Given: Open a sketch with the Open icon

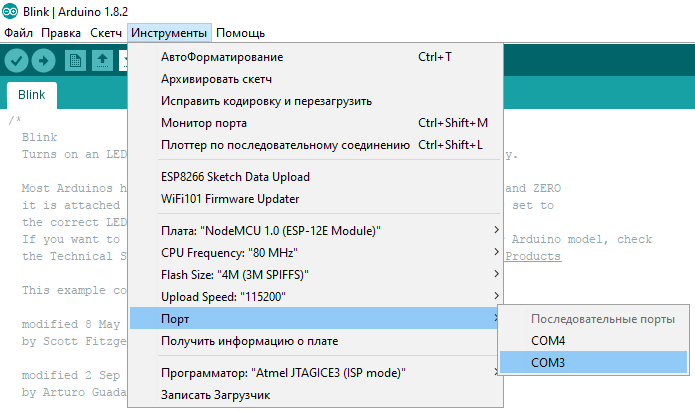Looking at the screenshot, I should pos(102,61).
